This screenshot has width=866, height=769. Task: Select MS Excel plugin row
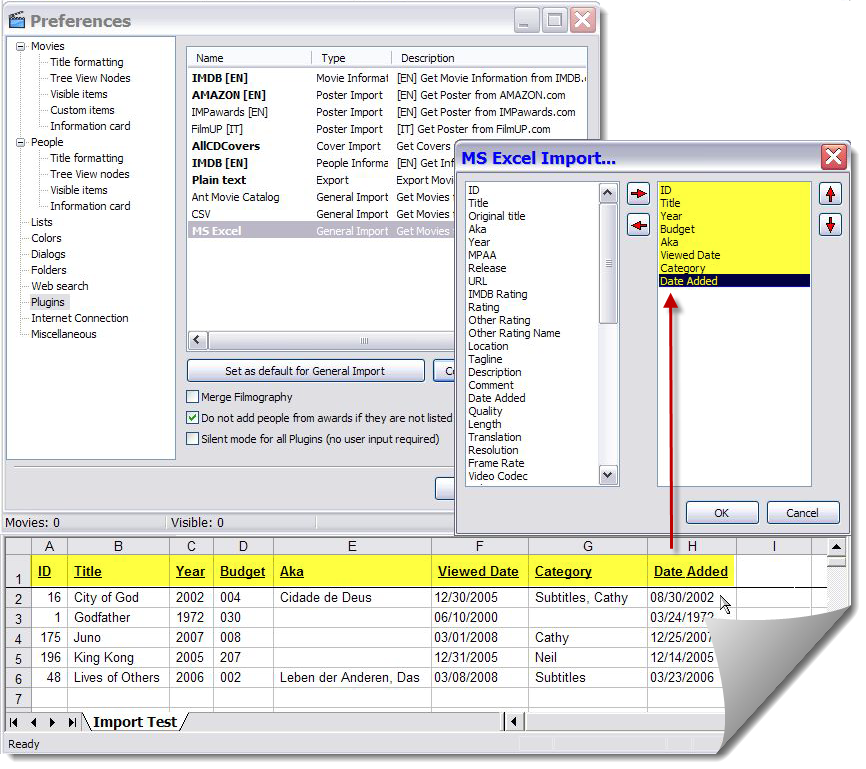(x=320, y=231)
